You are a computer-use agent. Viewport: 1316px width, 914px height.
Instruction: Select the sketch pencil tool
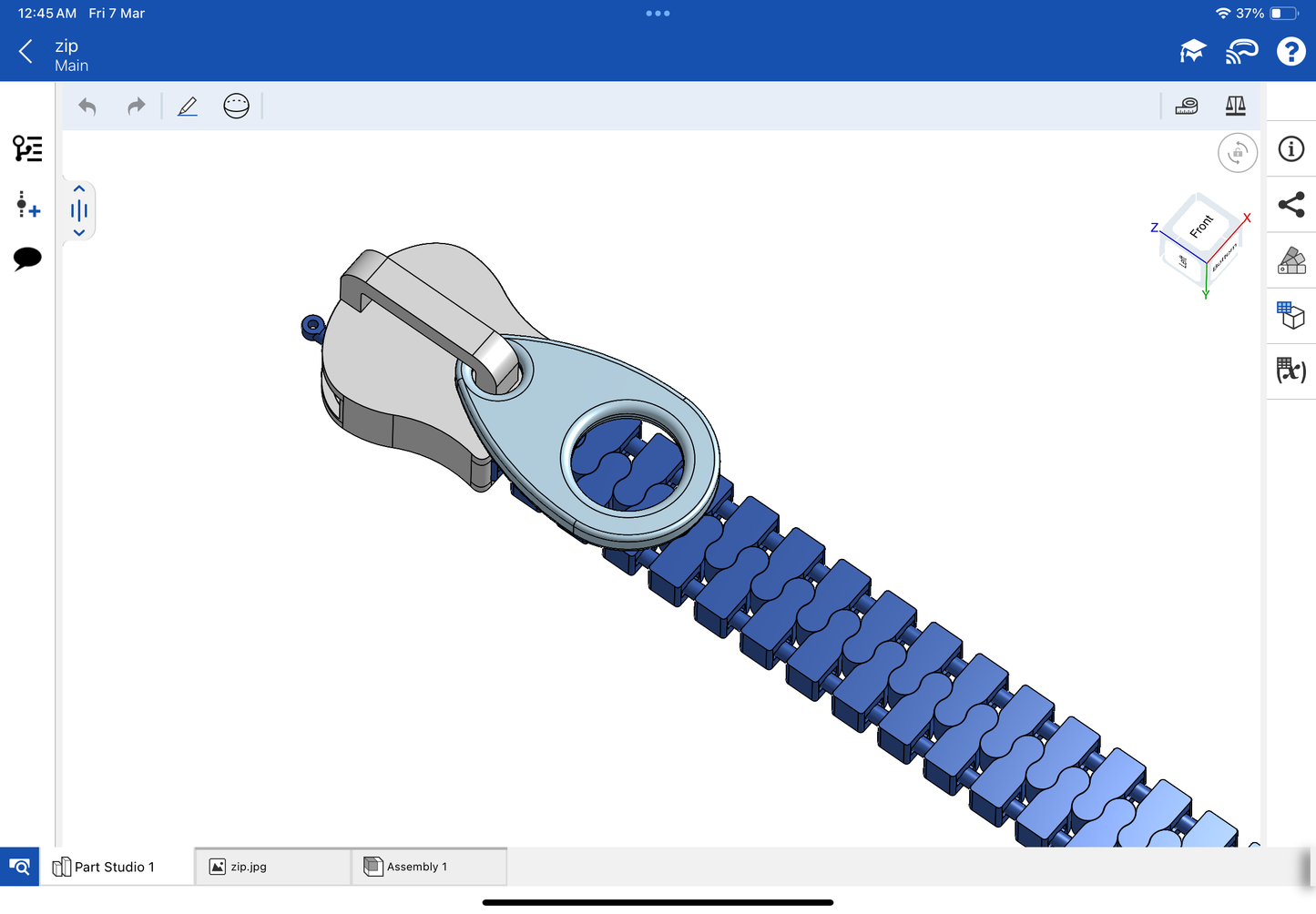tap(188, 107)
